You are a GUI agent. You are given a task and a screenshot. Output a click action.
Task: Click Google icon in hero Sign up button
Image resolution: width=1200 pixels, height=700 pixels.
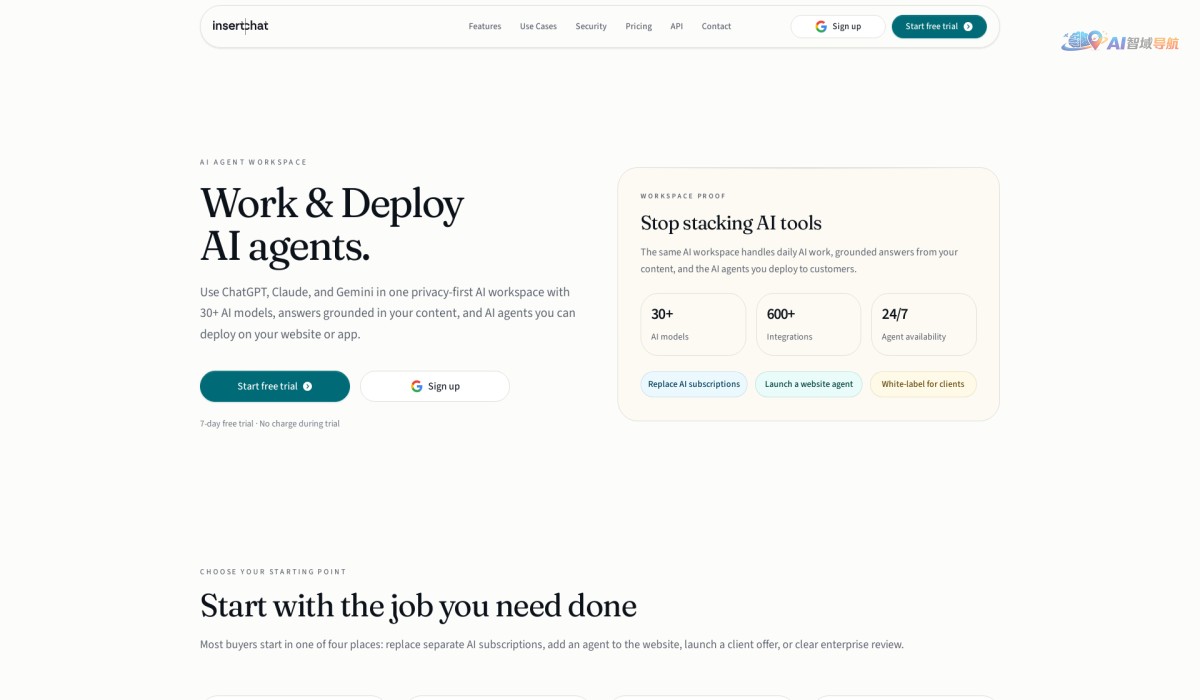(x=417, y=386)
